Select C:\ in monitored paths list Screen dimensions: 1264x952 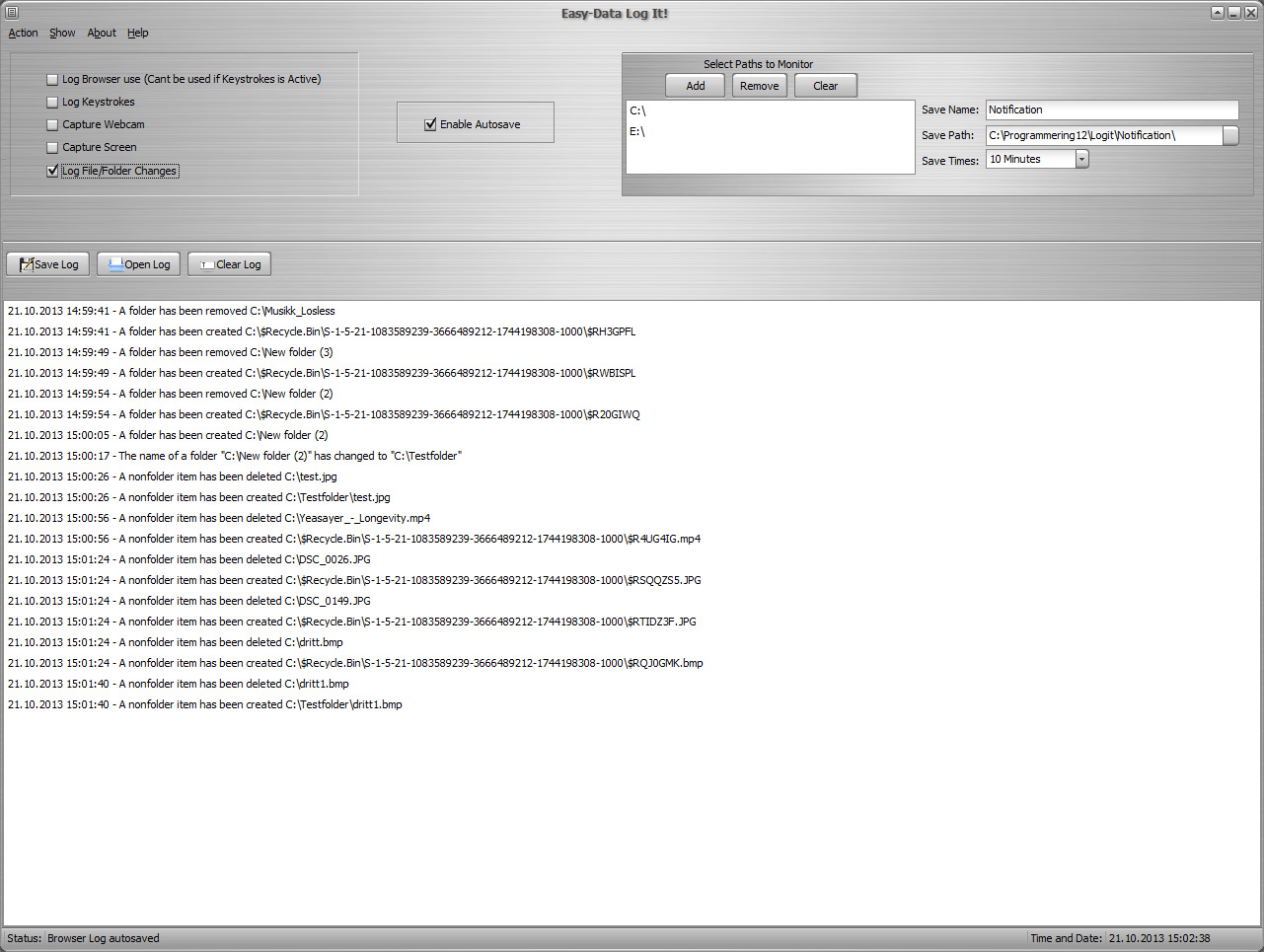click(x=770, y=110)
